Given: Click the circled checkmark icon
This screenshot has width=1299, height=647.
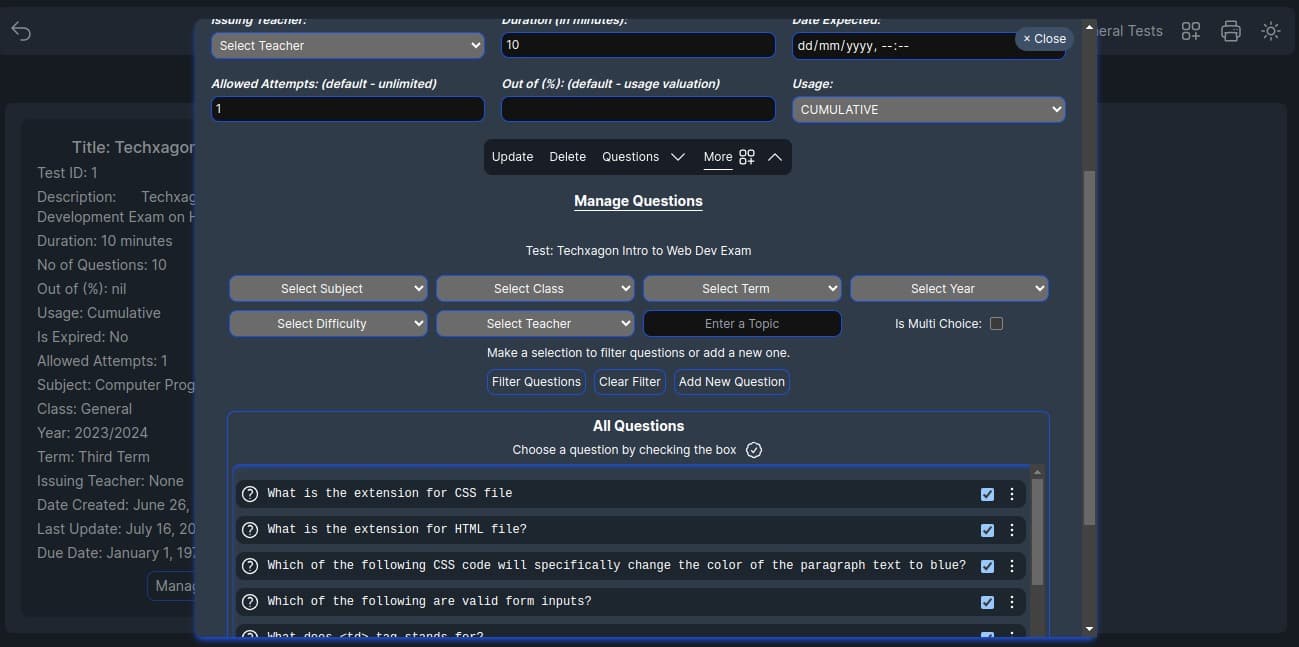Looking at the screenshot, I should [754, 450].
